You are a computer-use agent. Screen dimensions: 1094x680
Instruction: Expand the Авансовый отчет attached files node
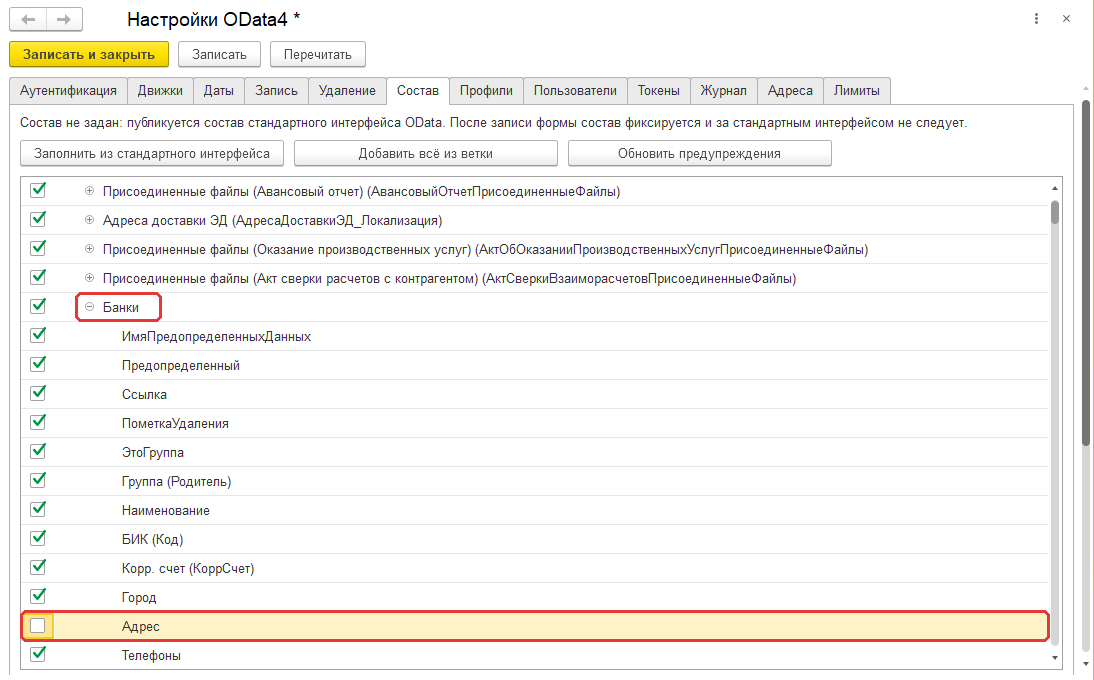89,191
